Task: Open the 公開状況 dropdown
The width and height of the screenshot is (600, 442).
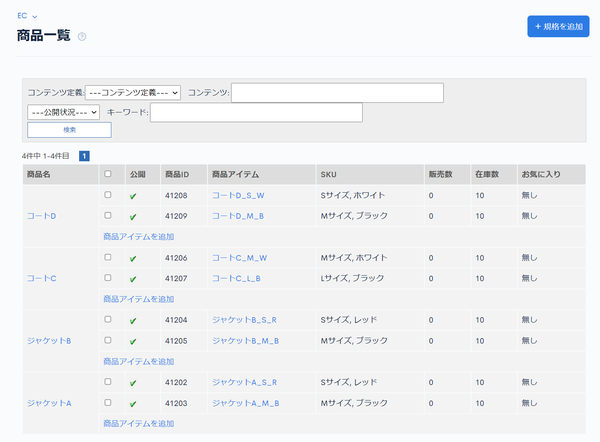Action: (x=64, y=112)
